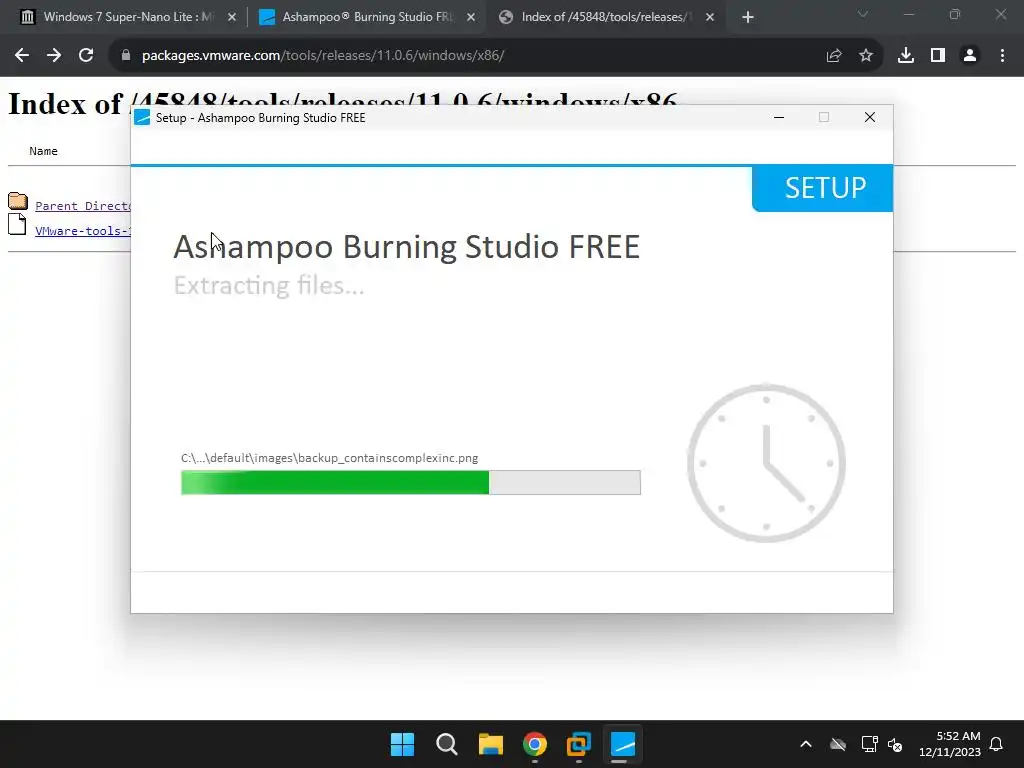The image size is (1024, 768).
Task: Click the green extraction progress bar
Action: pos(411,483)
